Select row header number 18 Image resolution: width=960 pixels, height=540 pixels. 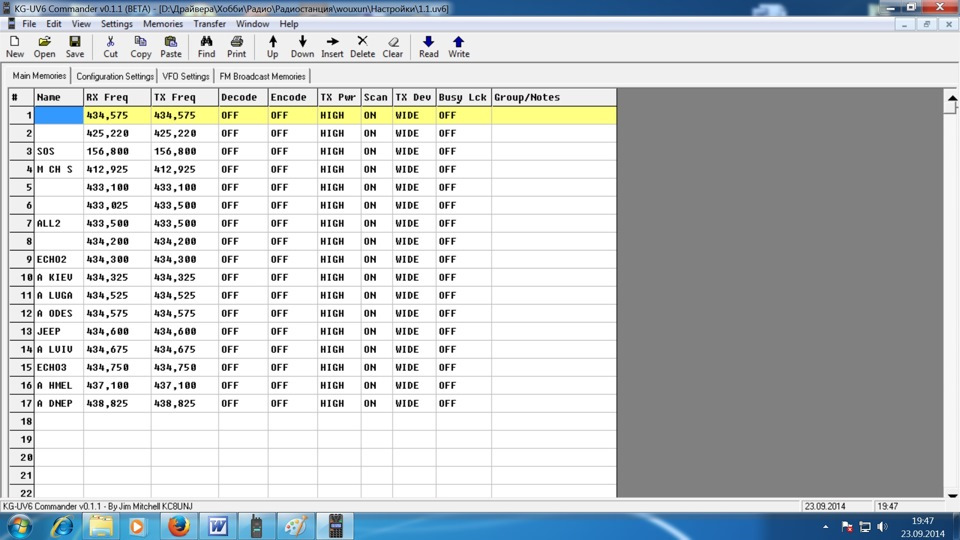click(21, 421)
